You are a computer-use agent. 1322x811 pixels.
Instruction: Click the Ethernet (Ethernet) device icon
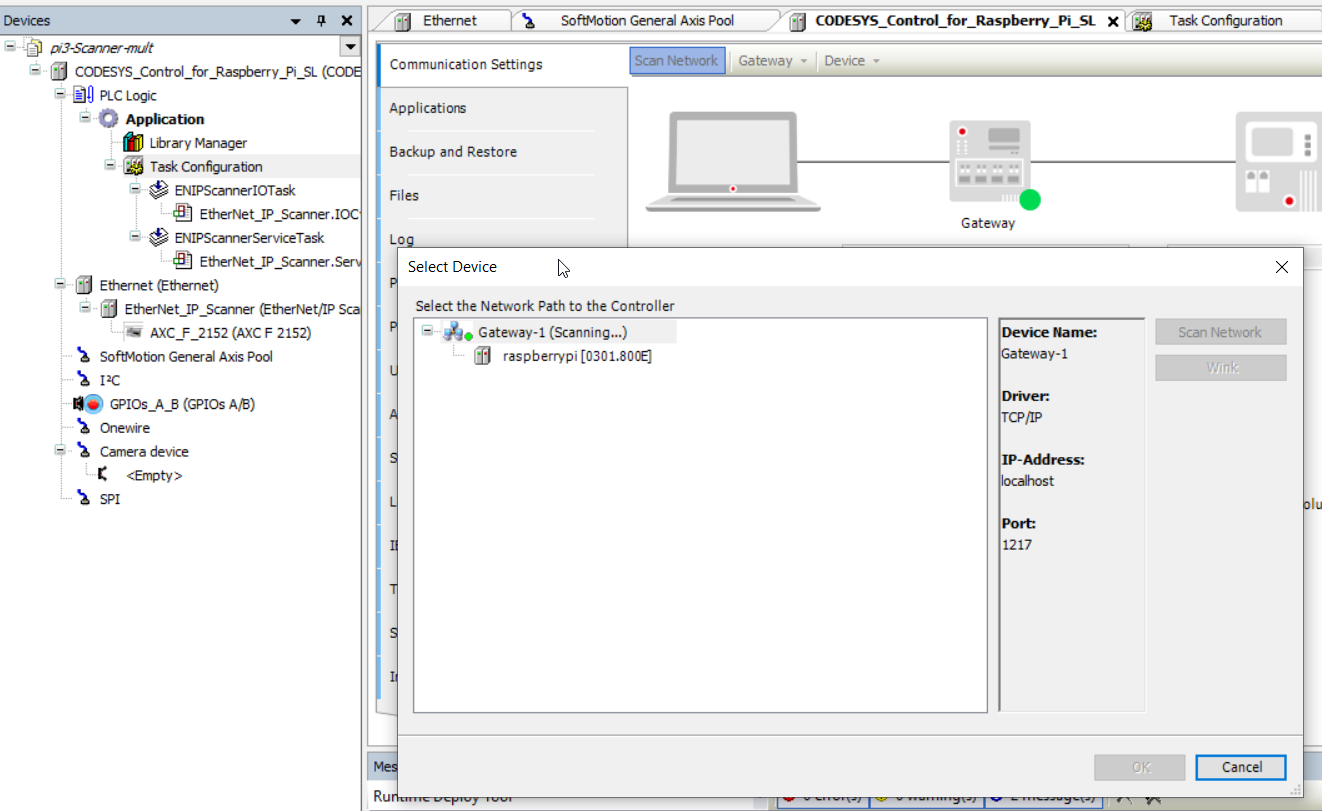point(84,285)
